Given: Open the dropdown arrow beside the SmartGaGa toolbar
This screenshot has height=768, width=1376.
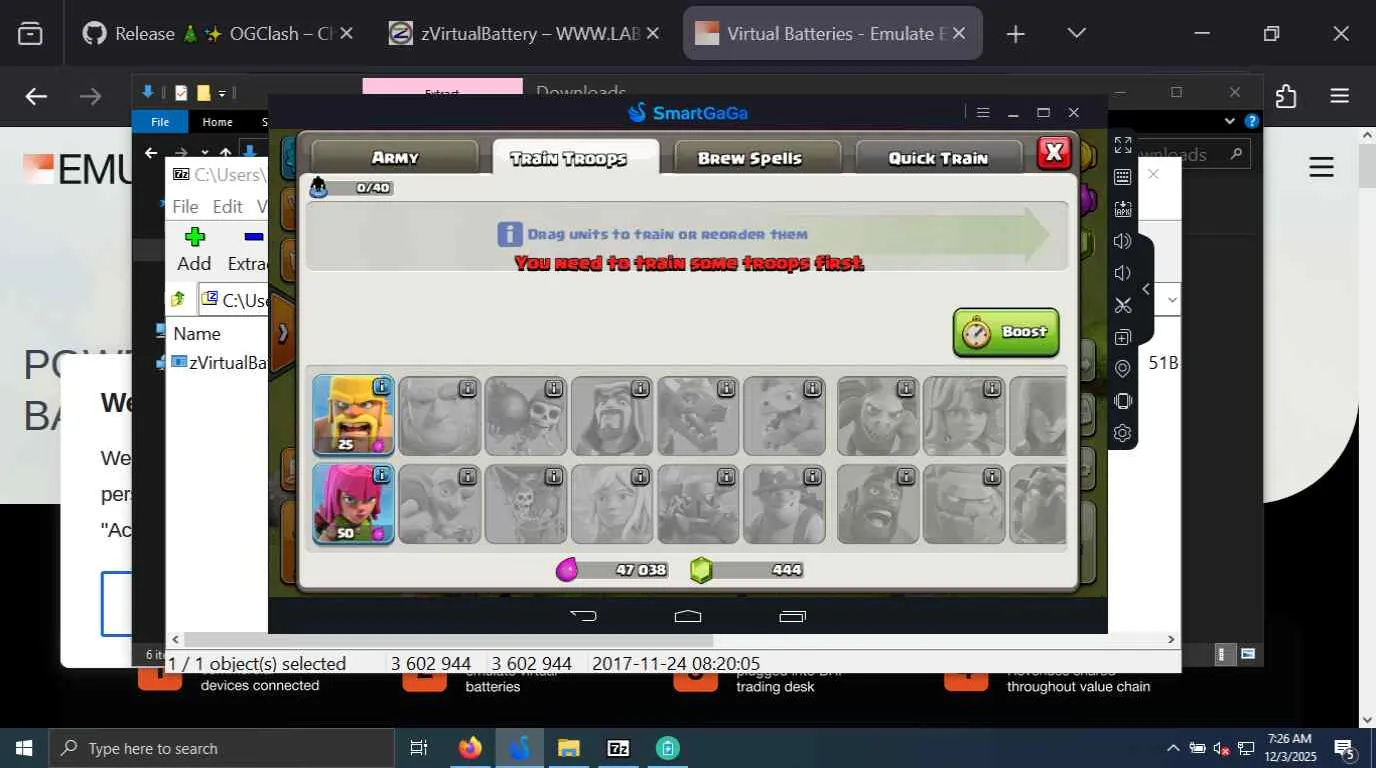Looking at the screenshot, I should [x=1172, y=299].
